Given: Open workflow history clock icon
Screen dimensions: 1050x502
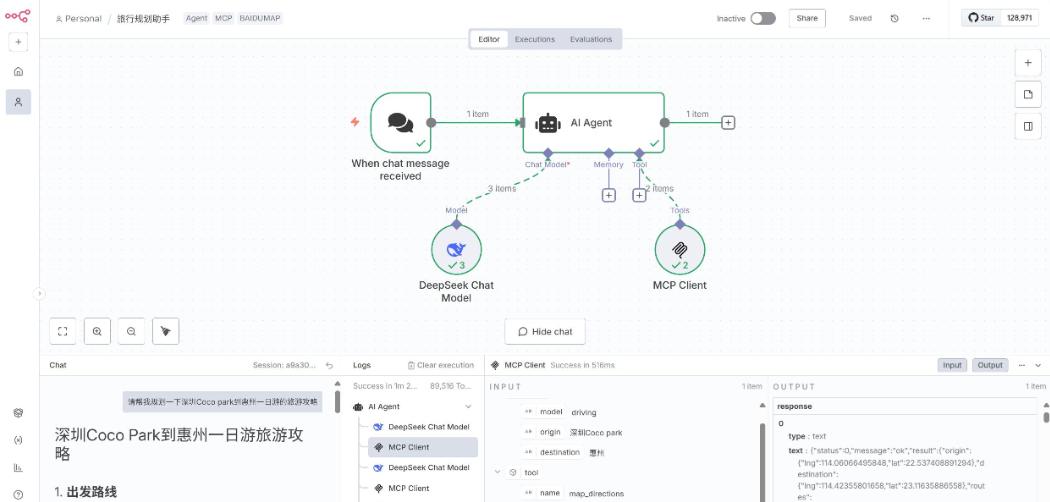Looking at the screenshot, I should (894, 19).
